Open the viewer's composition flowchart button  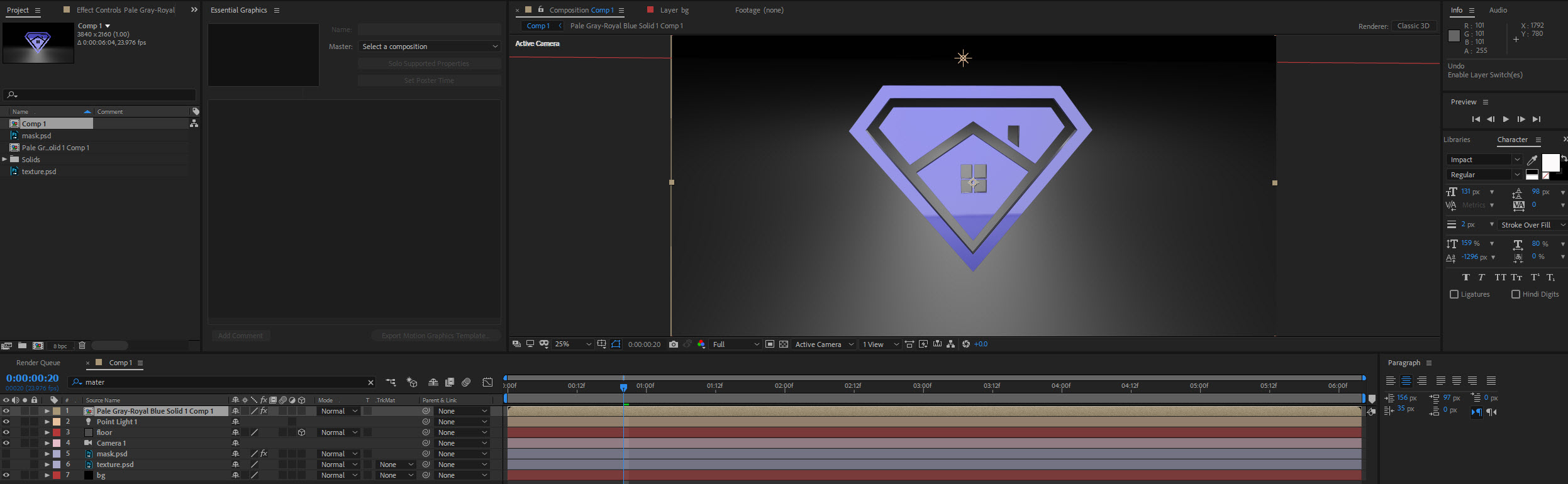click(951, 344)
